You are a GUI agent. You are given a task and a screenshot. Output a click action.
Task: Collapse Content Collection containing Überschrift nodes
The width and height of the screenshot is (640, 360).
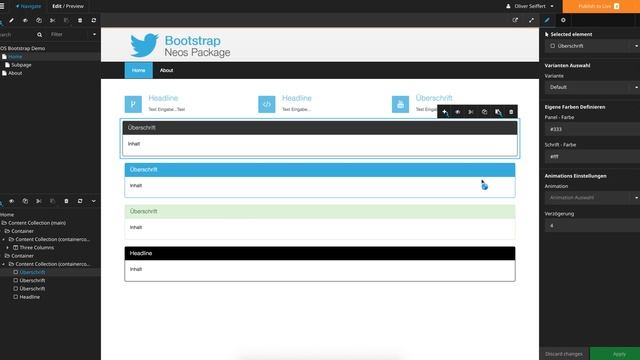pos(4,264)
